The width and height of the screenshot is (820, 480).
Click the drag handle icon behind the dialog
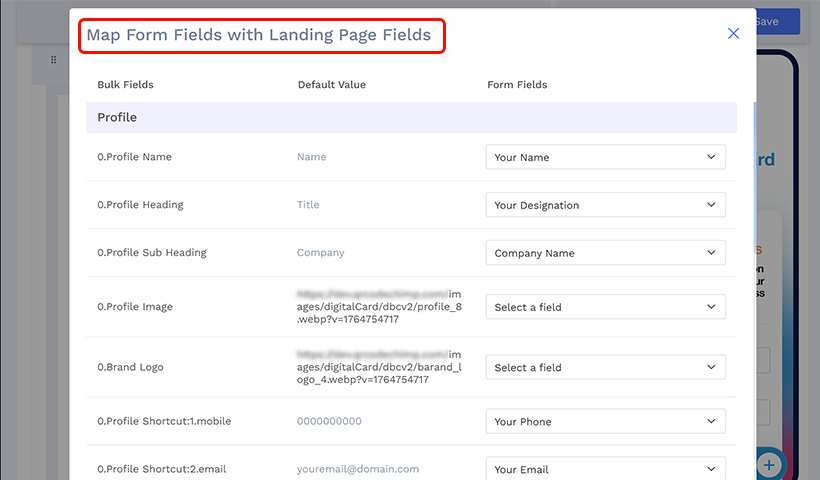pos(54,60)
